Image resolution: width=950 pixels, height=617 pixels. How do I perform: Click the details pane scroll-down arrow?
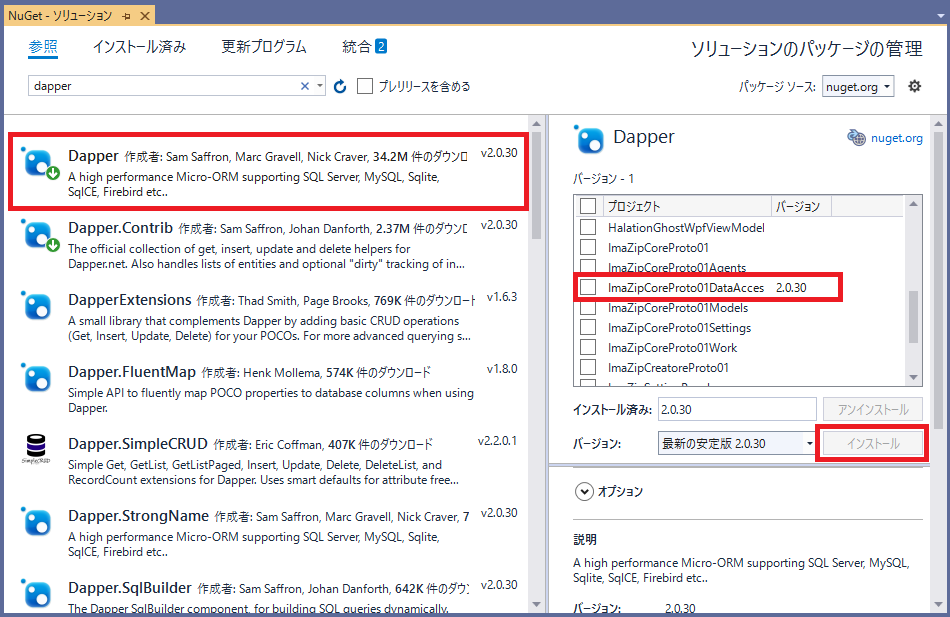tap(938, 605)
